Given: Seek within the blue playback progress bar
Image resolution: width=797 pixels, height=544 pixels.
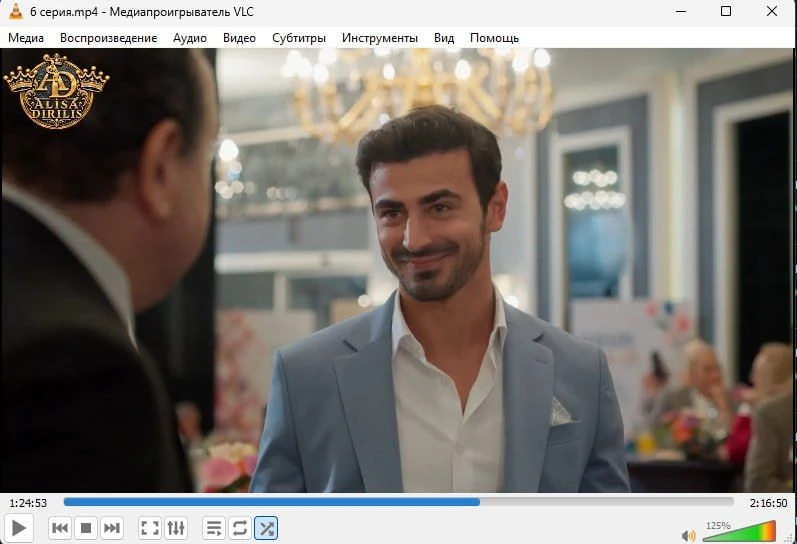Looking at the screenshot, I should 398,502.
